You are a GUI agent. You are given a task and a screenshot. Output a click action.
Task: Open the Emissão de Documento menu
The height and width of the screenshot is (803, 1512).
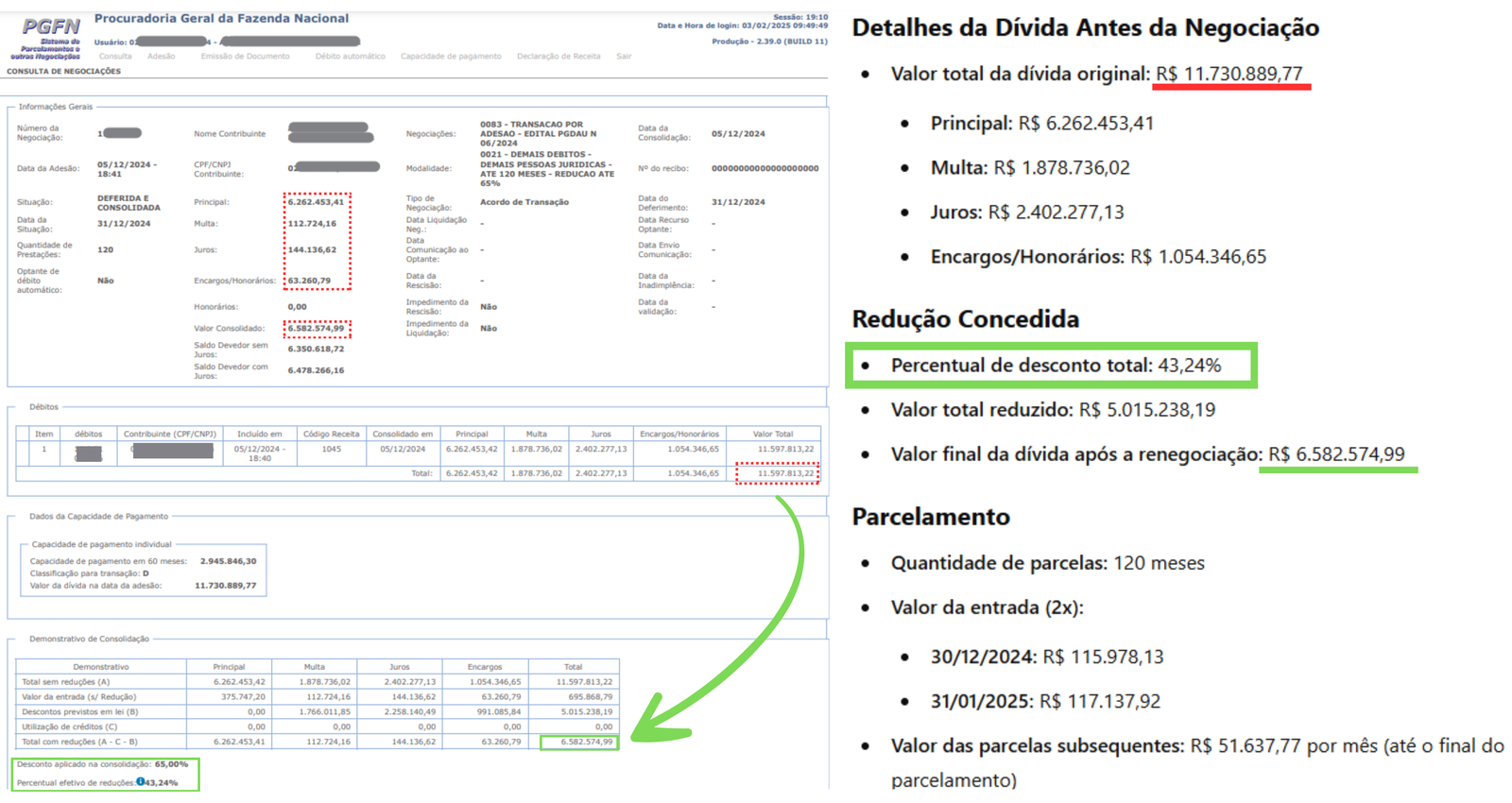(245, 57)
